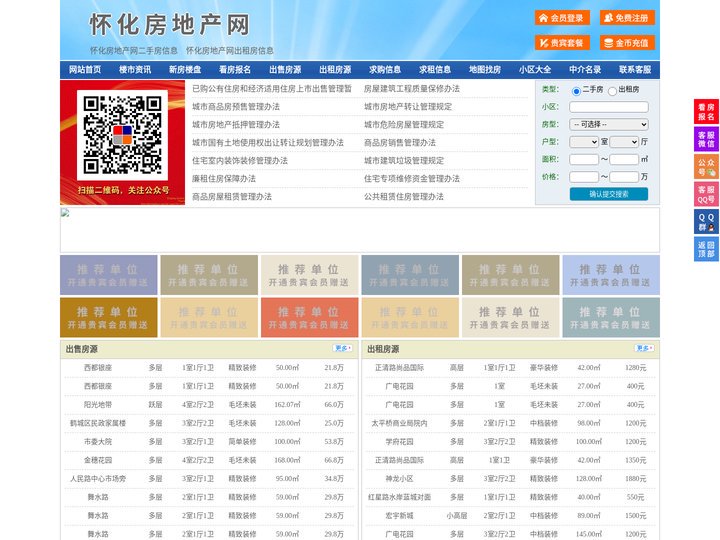Open the 房型 可选择 dropdown

tap(609, 124)
